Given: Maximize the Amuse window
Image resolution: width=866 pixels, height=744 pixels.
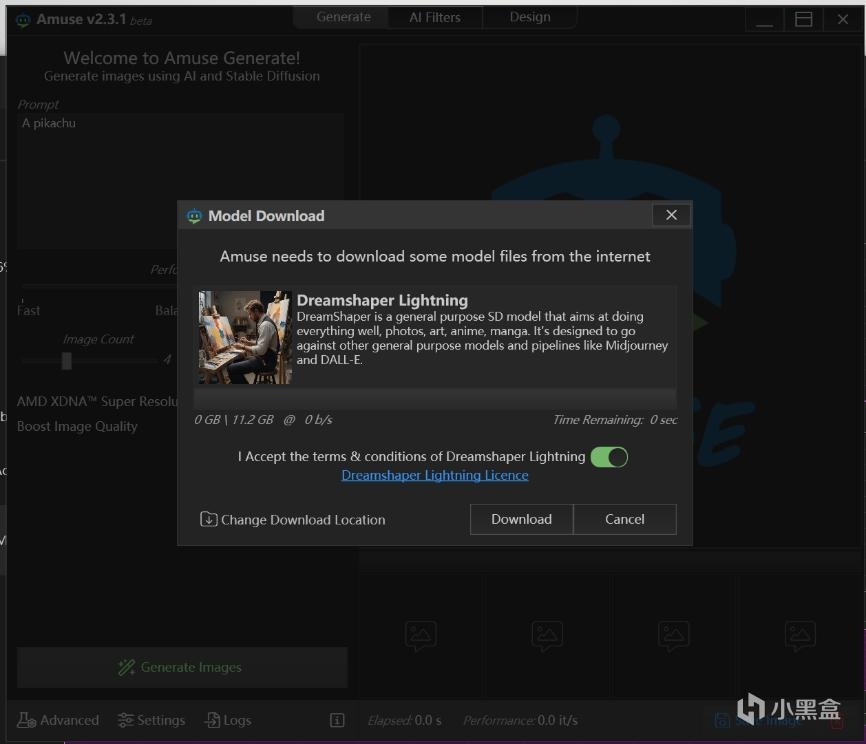Looking at the screenshot, I should 803,20.
